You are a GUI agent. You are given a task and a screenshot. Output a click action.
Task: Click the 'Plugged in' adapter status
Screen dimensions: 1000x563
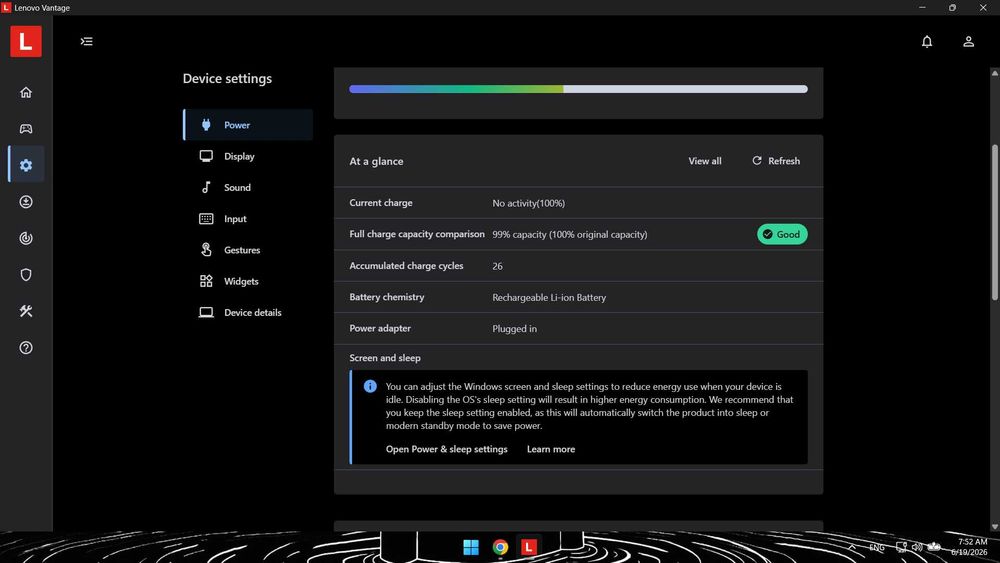(514, 328)
